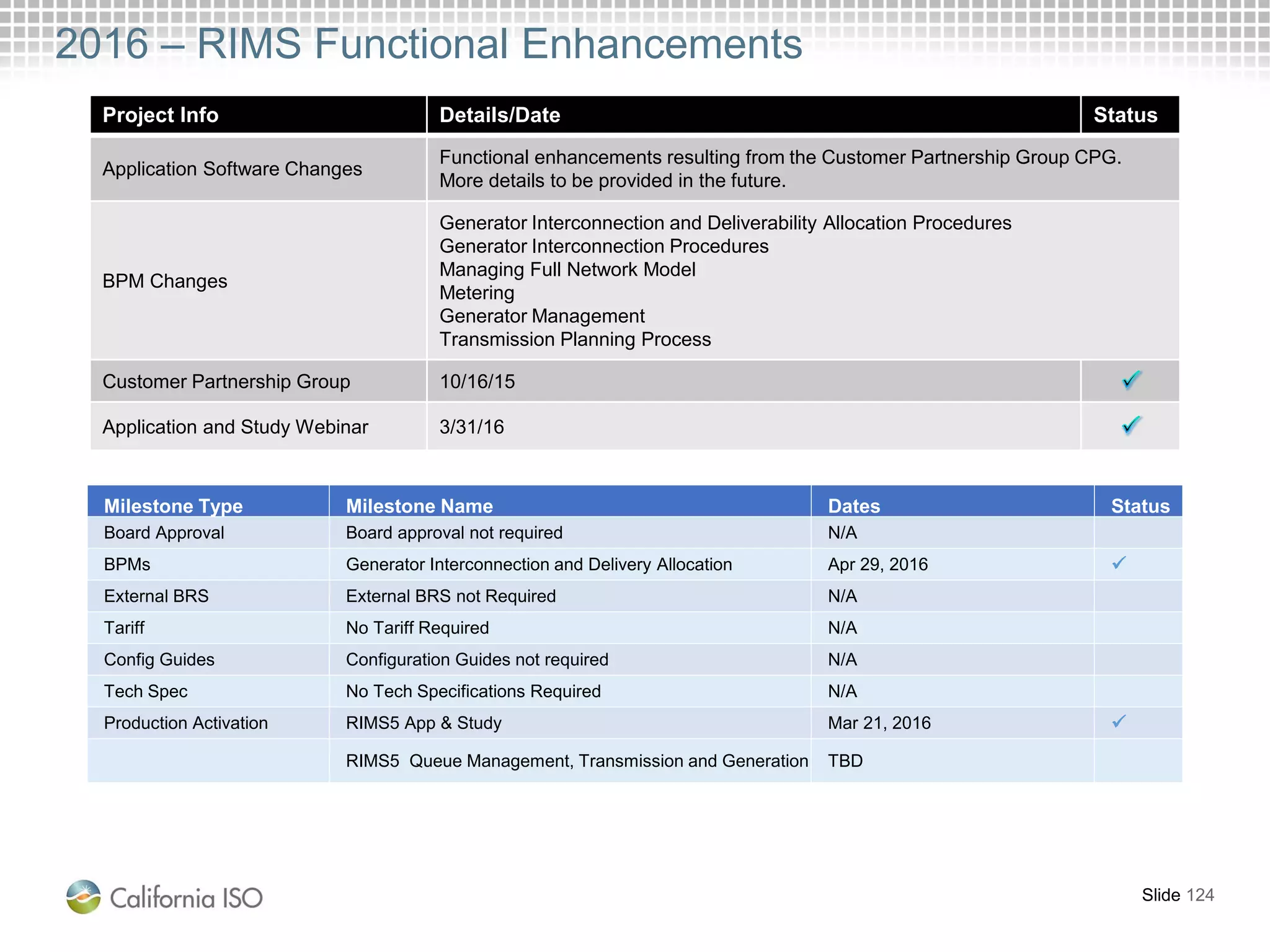Click 'Board approval not required' cell
Viewport: 1270px width, 952px height.
pyautogui.click(x=570, y=533)
